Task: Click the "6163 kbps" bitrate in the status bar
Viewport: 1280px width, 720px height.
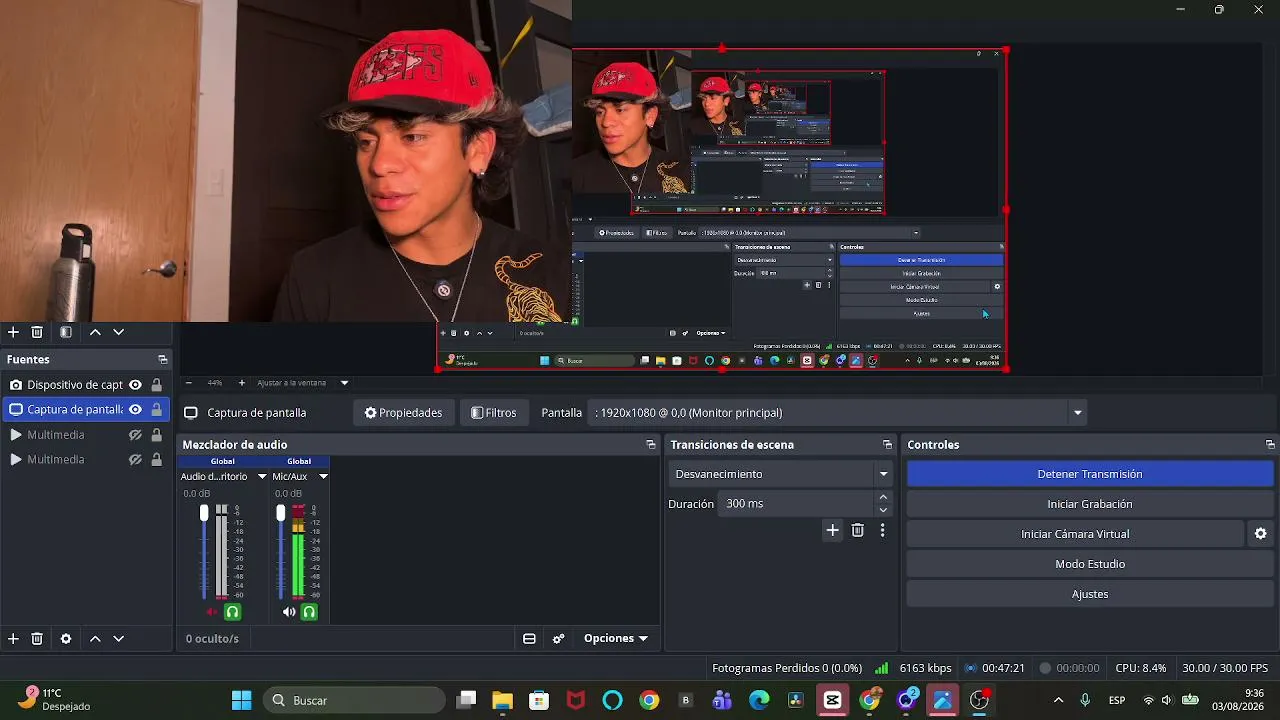Action: pyautogui.click(x=925, y=668)
